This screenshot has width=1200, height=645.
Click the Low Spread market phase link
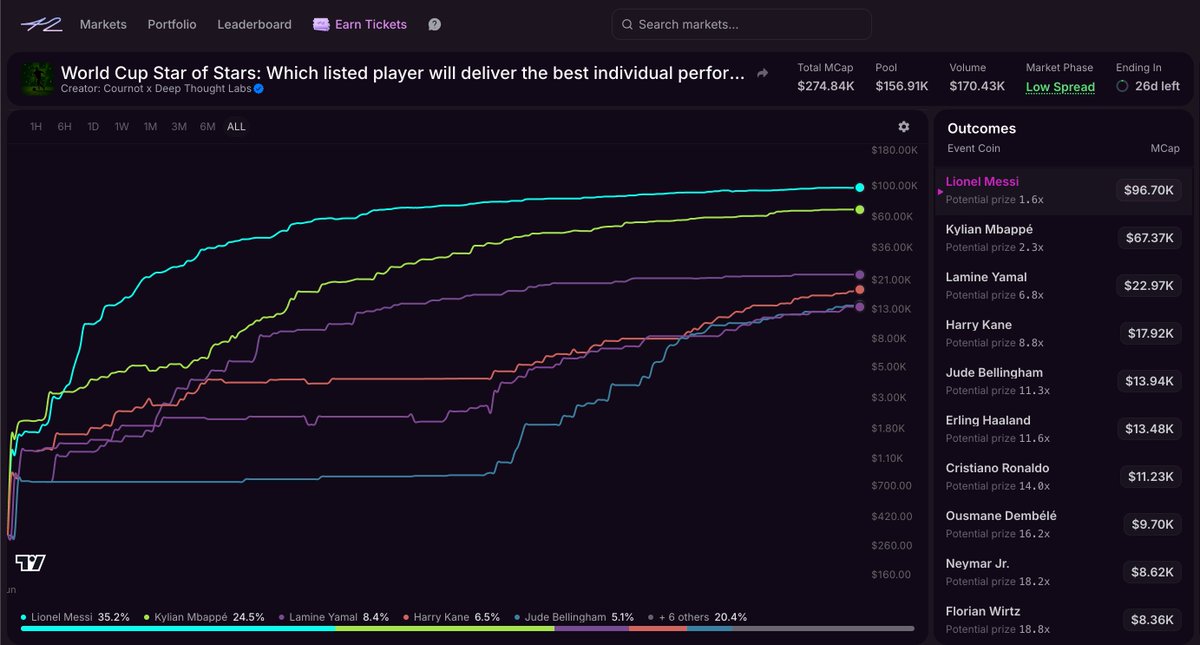coord(1060,87)
